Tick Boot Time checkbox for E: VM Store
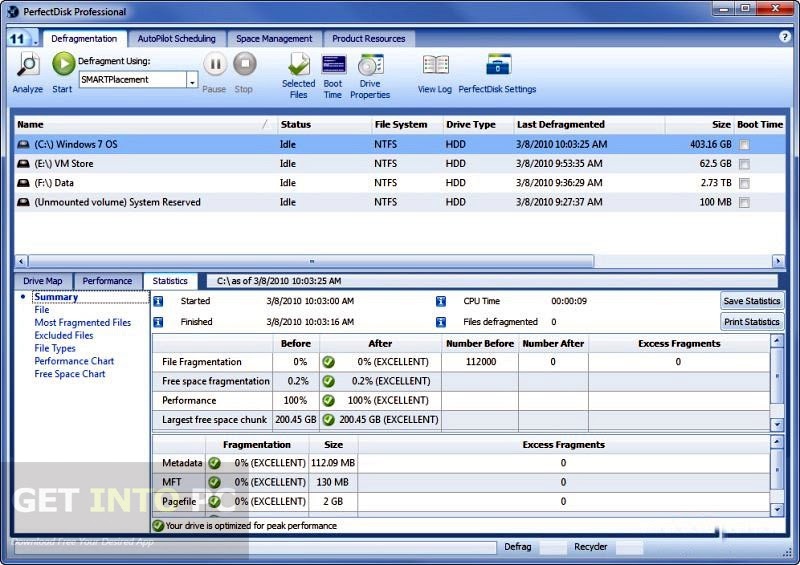The image size is (800, 565). (743, 164)
